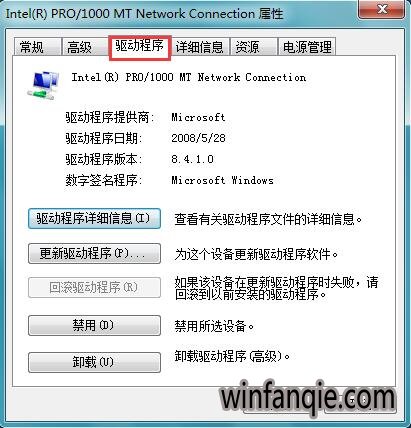Image resolution: width=411 pixels, height=428 pixels.
Task: Switch to the 电源管理 tab
Action: [x=307, y=47]
